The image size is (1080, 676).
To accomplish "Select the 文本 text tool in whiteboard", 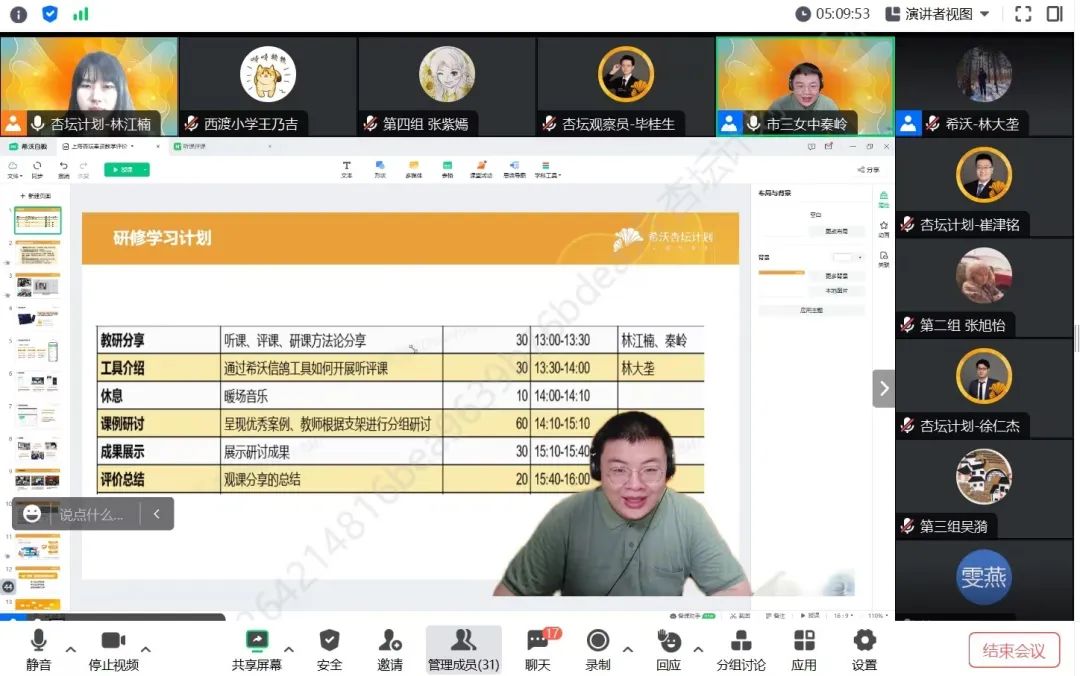I will point(346,170).
